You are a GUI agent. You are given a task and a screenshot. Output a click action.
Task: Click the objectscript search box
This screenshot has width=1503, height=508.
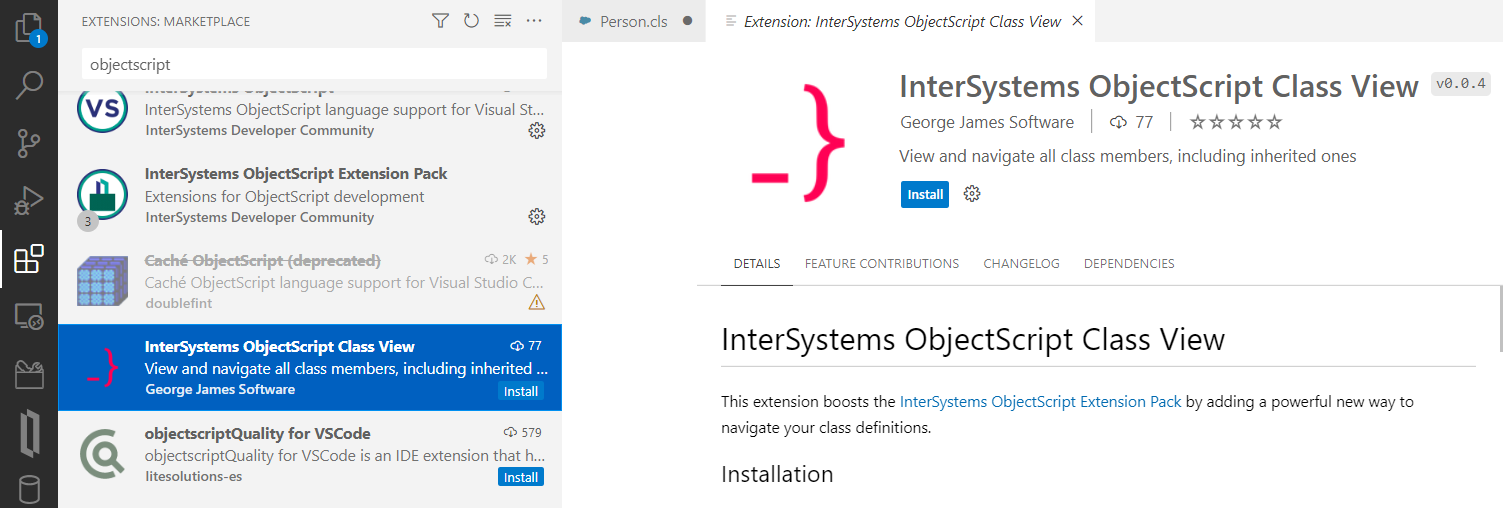point(314,64)
